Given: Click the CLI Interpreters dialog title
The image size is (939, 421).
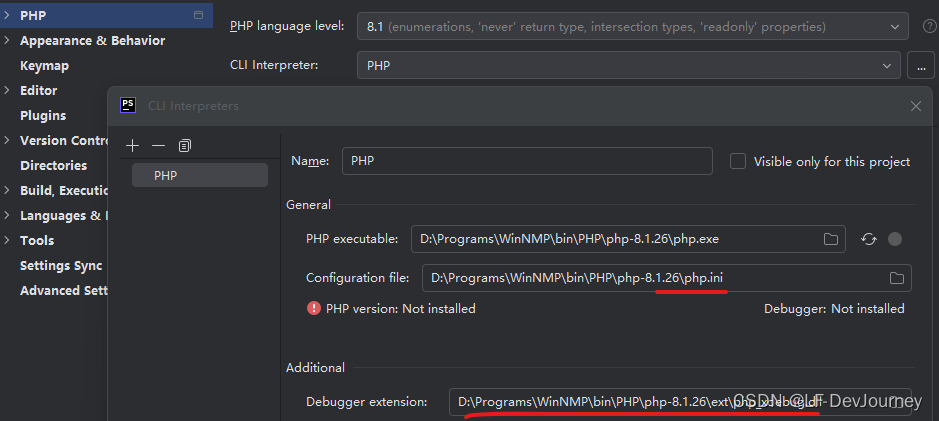Looking at the screenshot, I should [193, 106].
